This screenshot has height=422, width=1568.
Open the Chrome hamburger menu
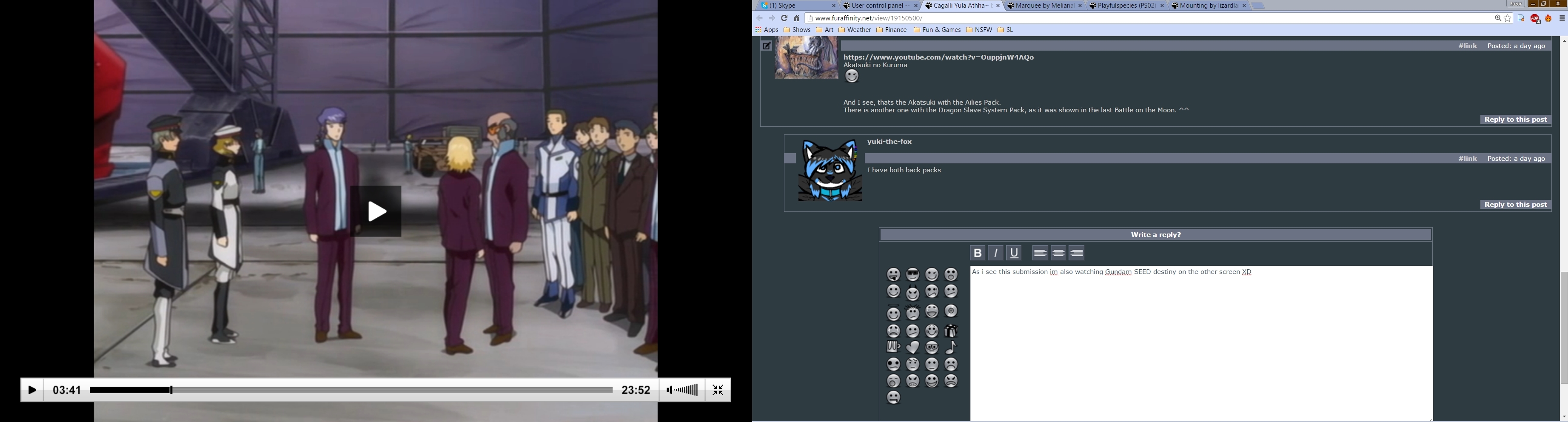pos(1562,18)
